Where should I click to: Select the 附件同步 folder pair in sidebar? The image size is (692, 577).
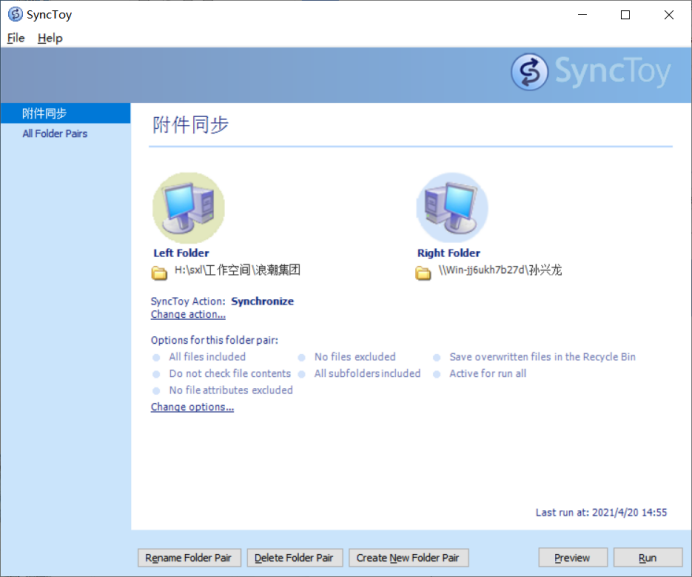tap(65, 113)
